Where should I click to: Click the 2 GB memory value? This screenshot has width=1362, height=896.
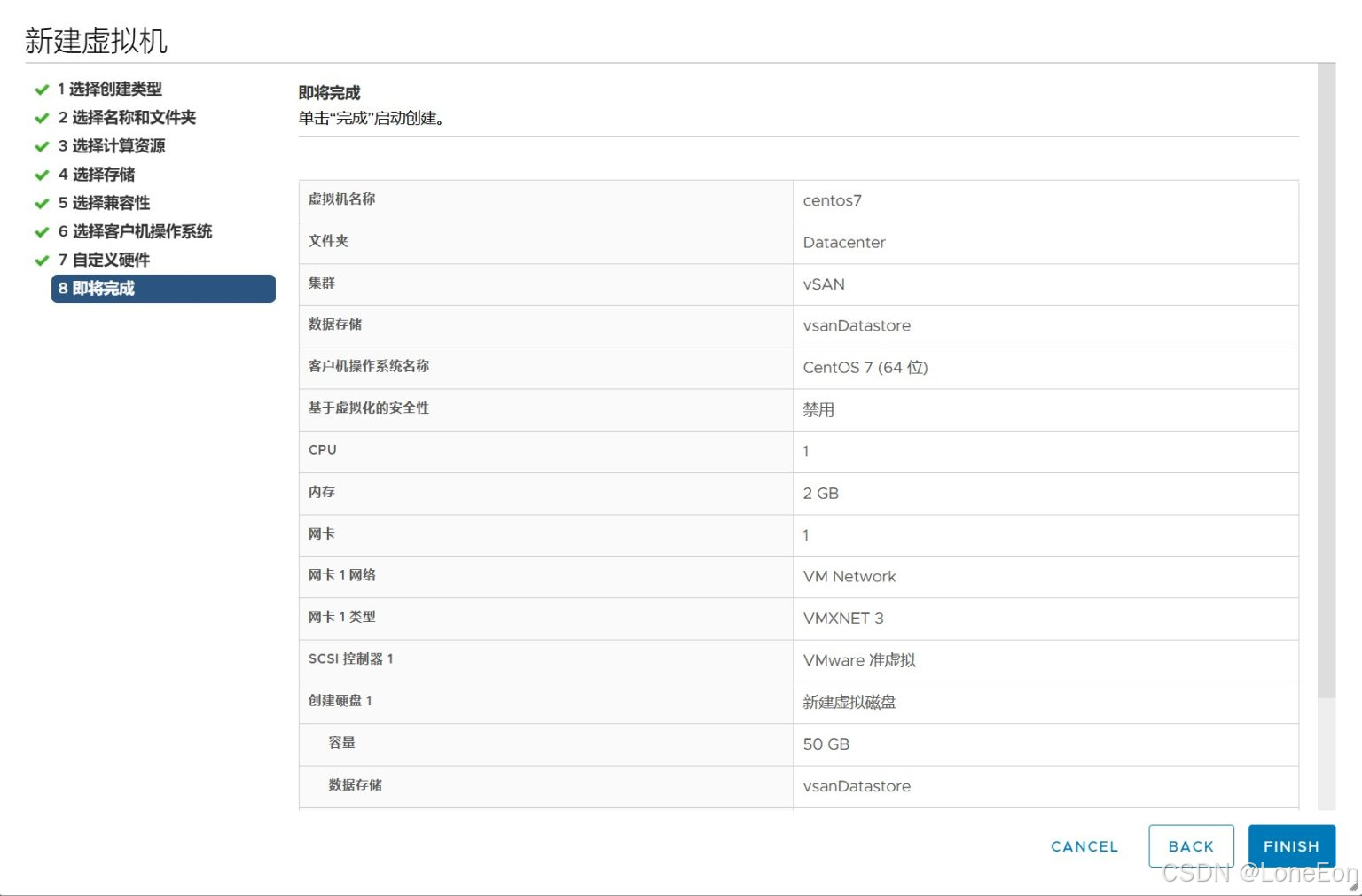(x=820, y=493)
